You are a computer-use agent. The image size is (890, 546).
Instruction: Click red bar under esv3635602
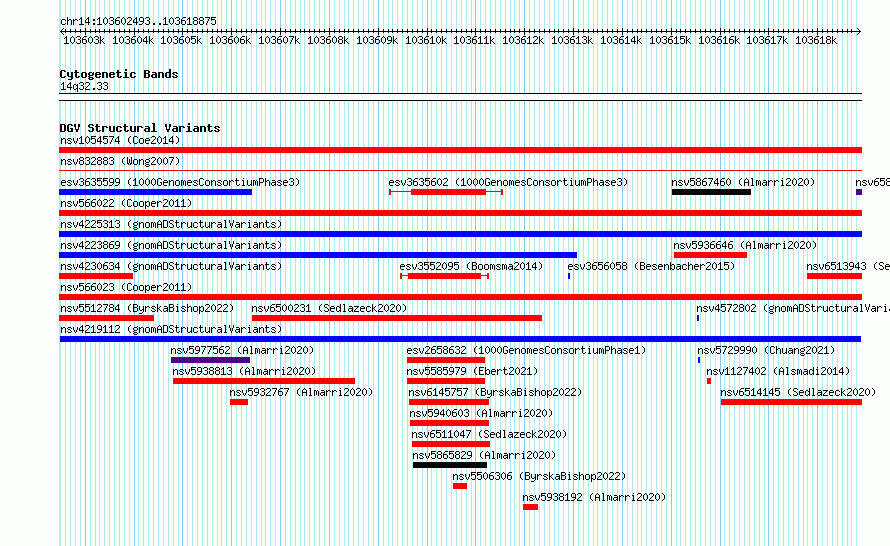tap(448, 192)
